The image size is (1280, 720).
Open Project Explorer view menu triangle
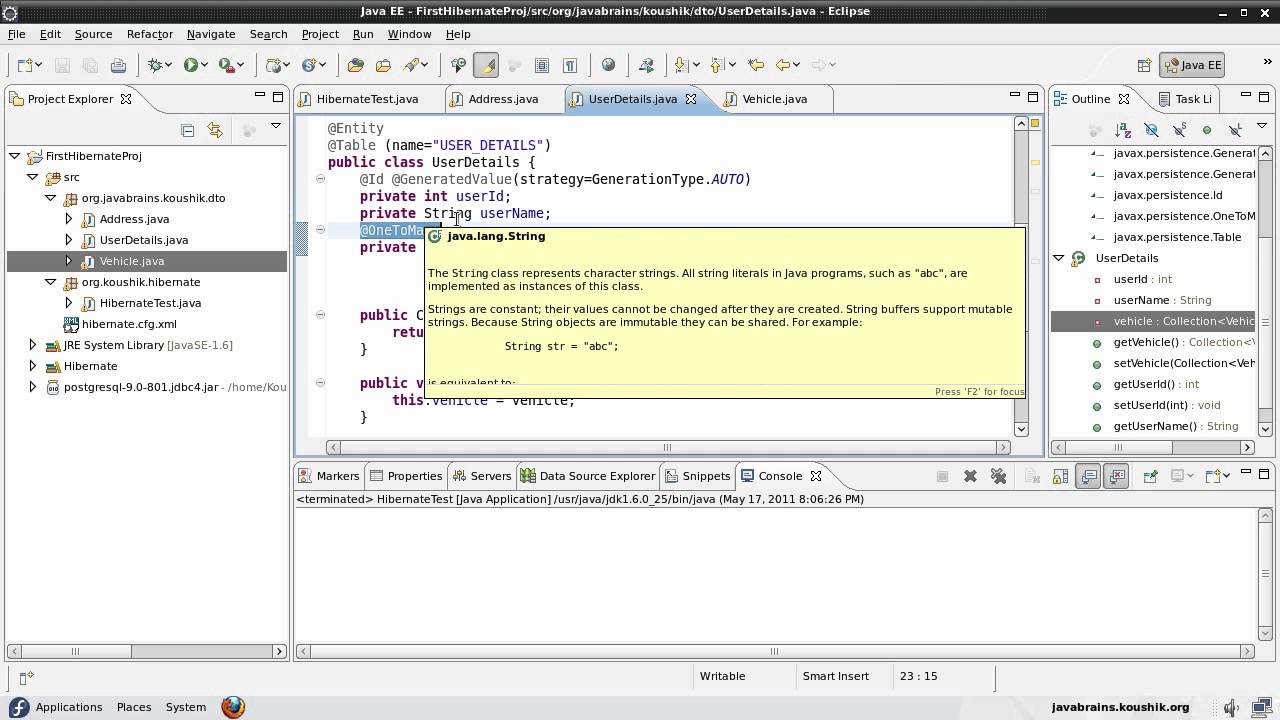point(276,127)
